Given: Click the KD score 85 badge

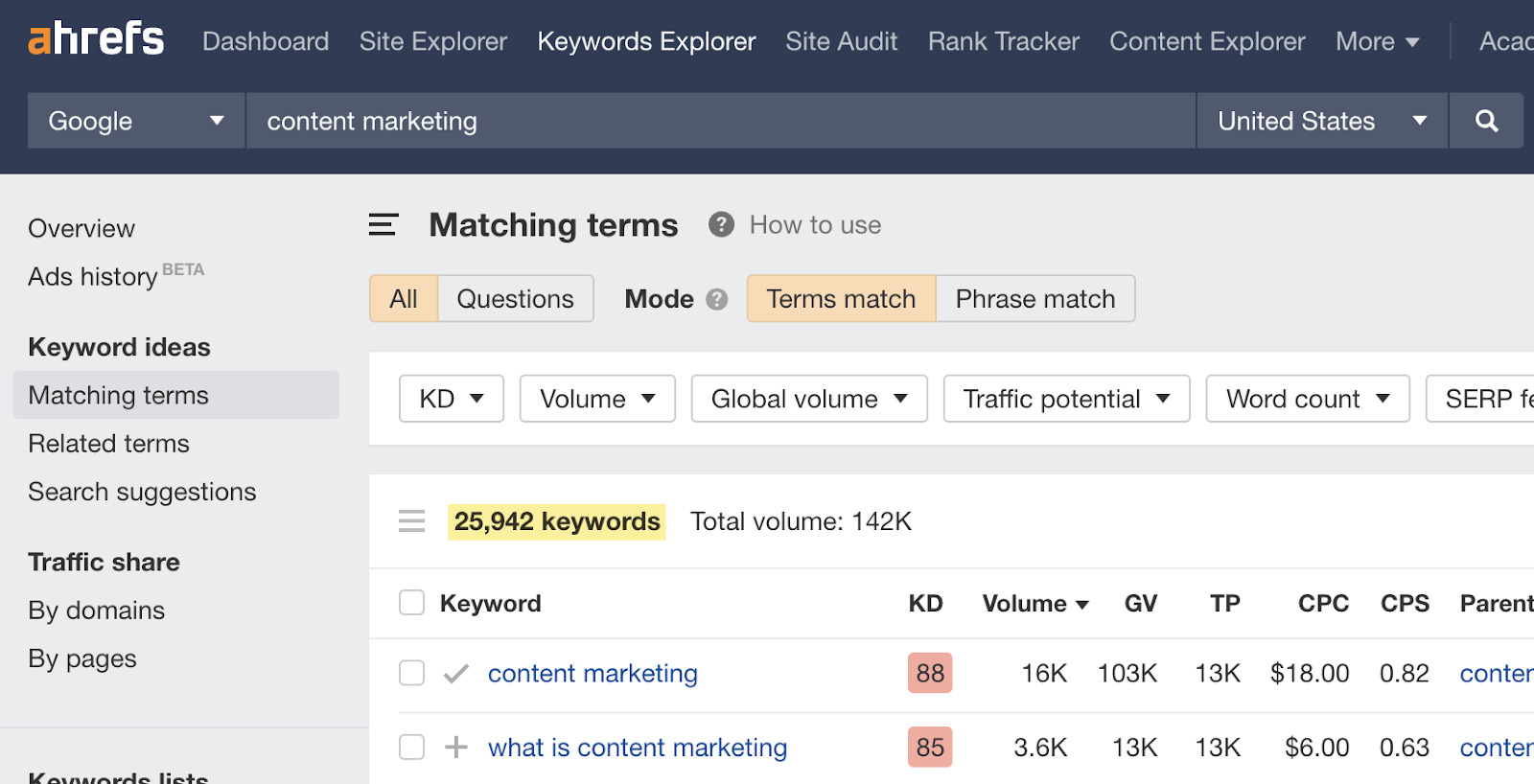Looking at the screenshot, I should coord(930,747).
